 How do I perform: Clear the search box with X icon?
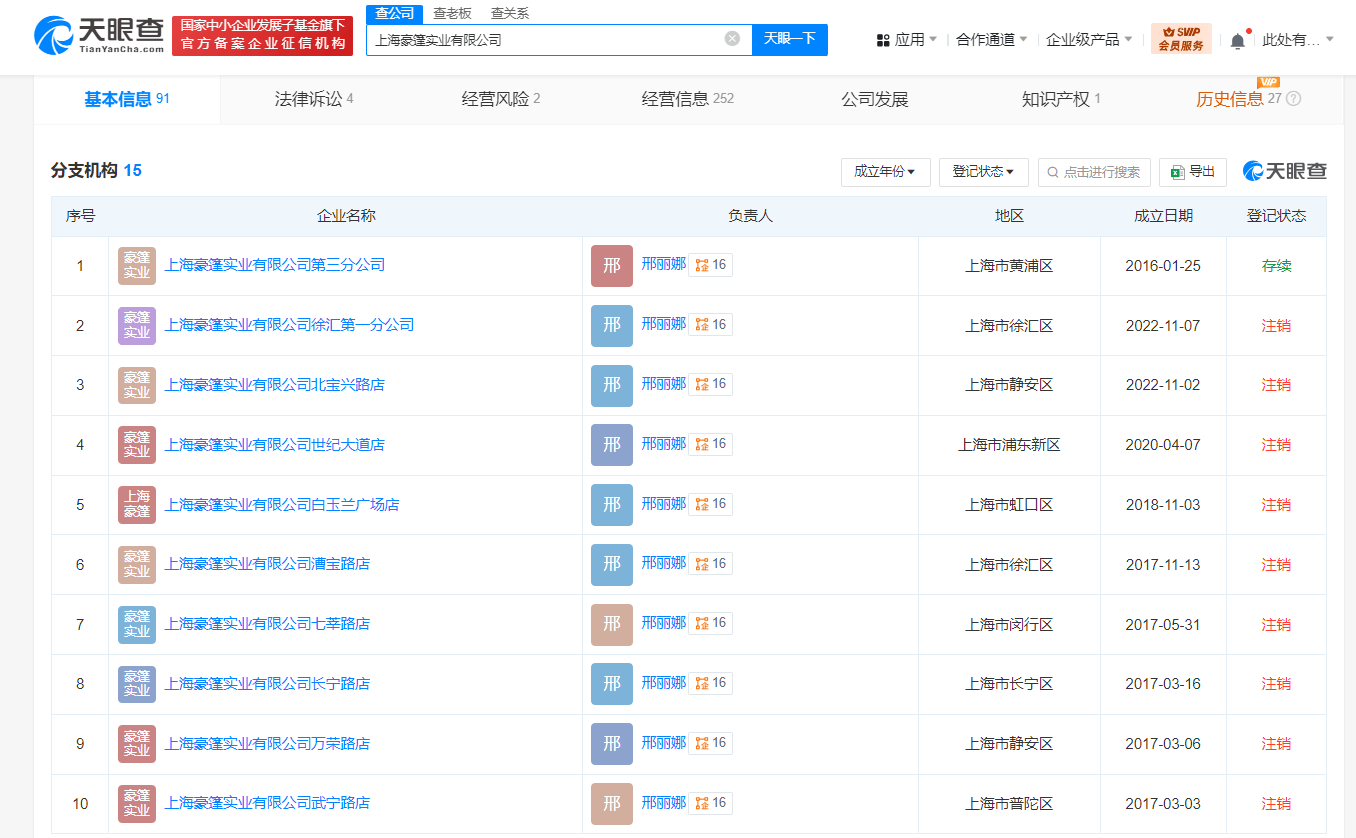(x=732, y=39)
